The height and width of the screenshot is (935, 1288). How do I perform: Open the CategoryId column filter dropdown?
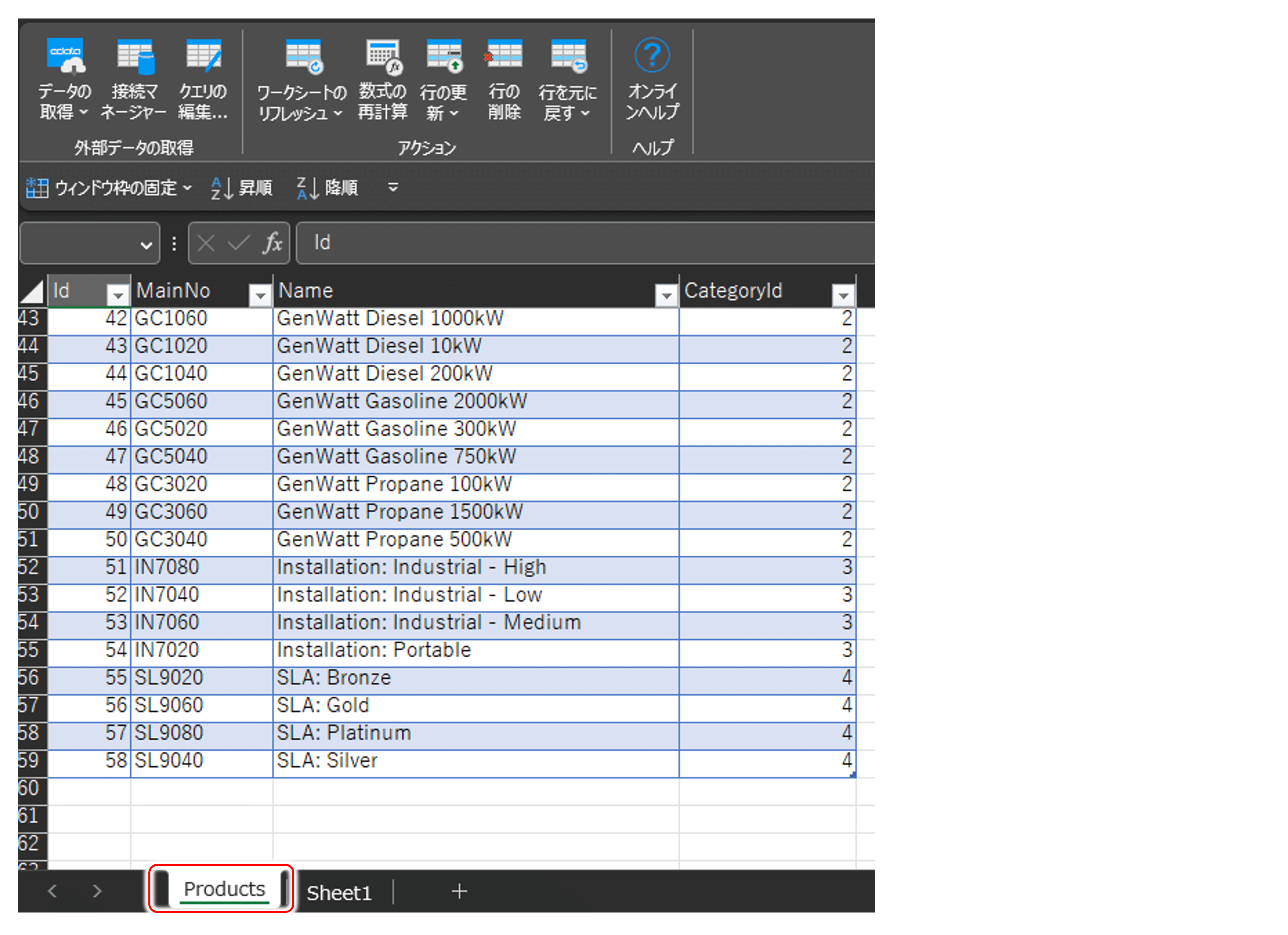pos(843,295)
